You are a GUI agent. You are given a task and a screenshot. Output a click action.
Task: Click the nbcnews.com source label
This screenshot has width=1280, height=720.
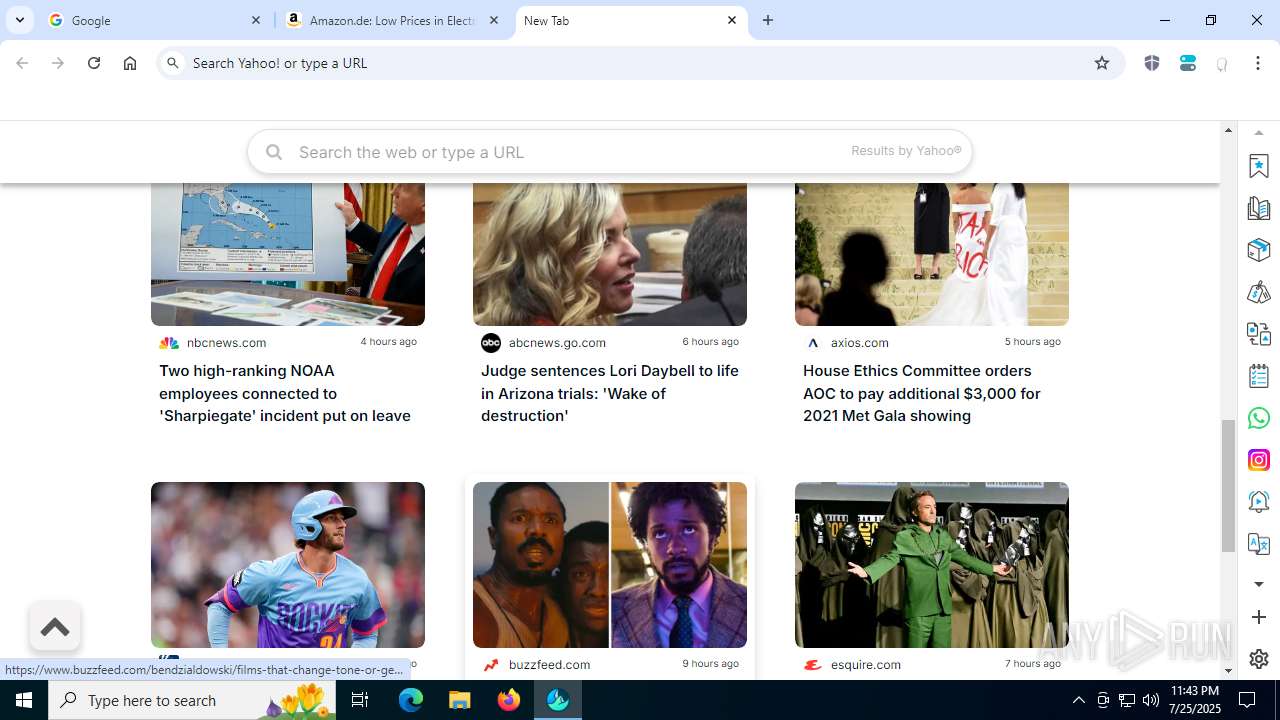tap(226, 343)
